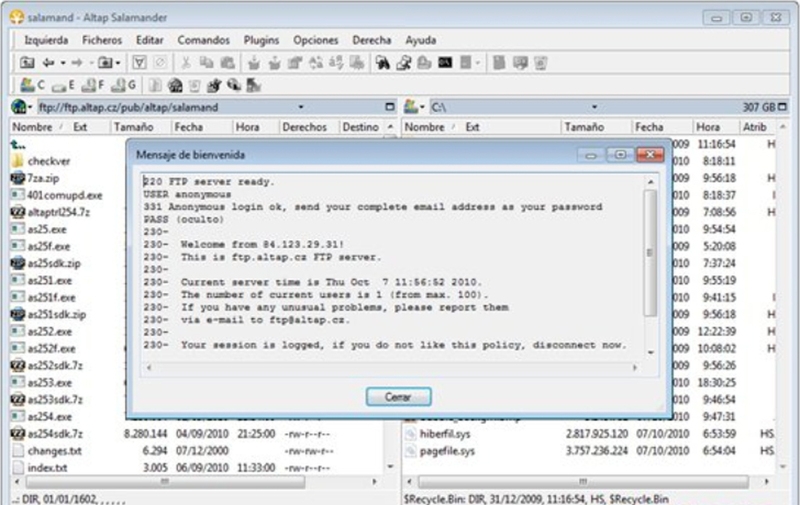This screenshot has height=505, width=800.
Task: Open Editar menu
Action: coord(149,40)
